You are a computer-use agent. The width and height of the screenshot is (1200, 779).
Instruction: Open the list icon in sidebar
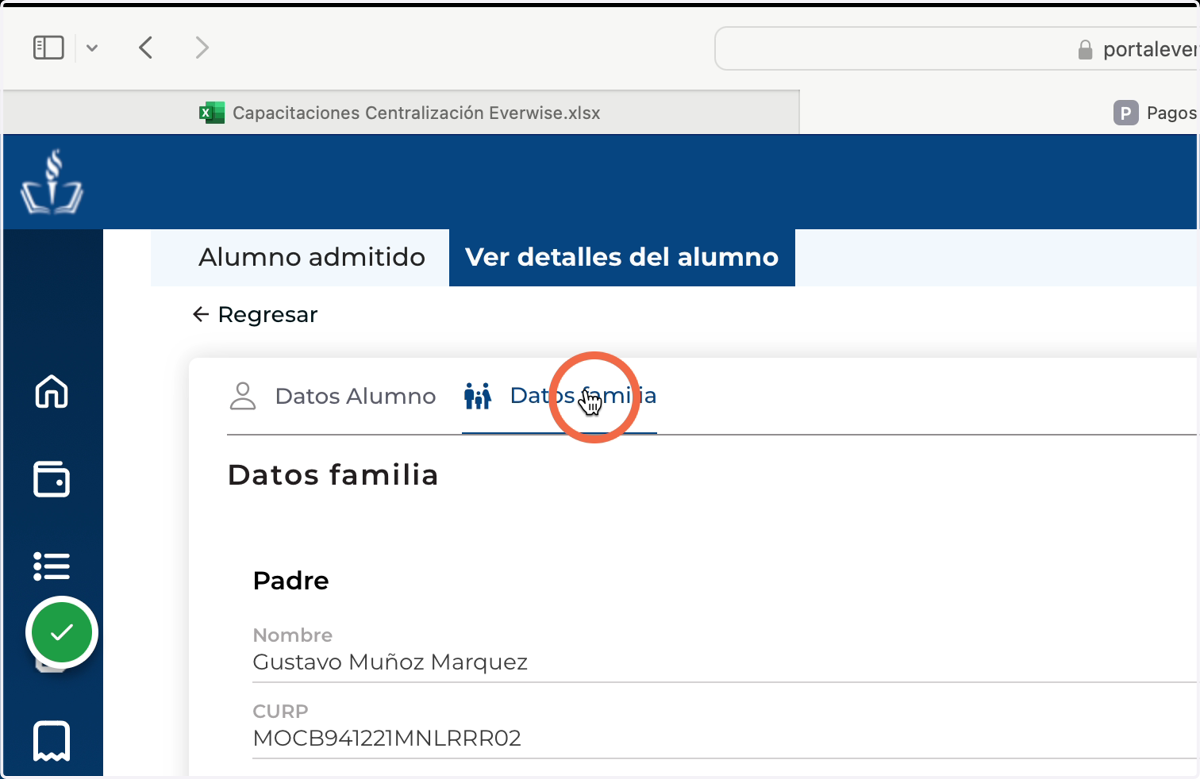pos(52,566)
